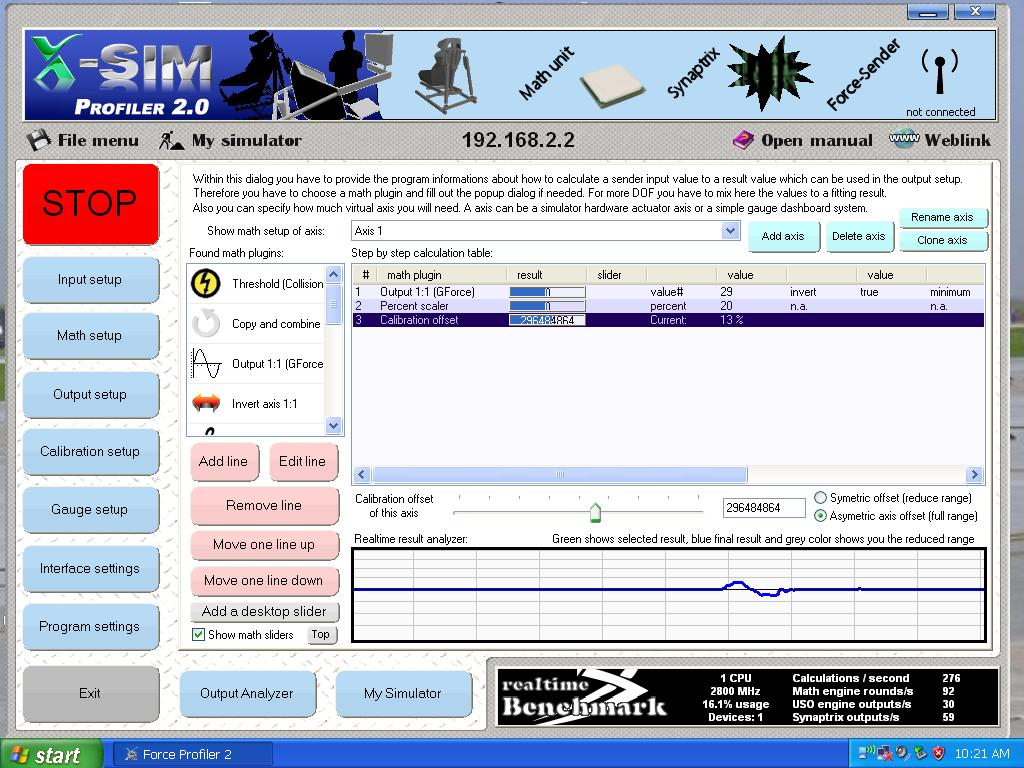Viewport: 1024px width, 768px height.
Task: Click the Edit line button
Action: pyautogui.click(x=302, y=461)
